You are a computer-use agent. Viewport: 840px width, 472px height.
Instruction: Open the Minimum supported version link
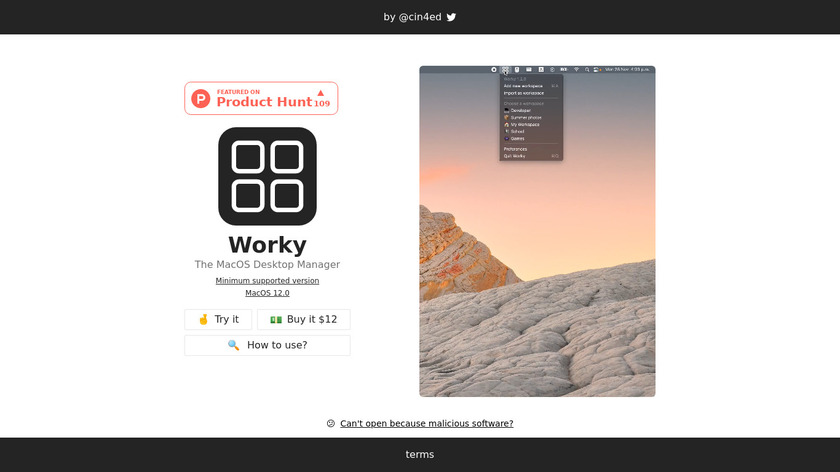(267, 287)
